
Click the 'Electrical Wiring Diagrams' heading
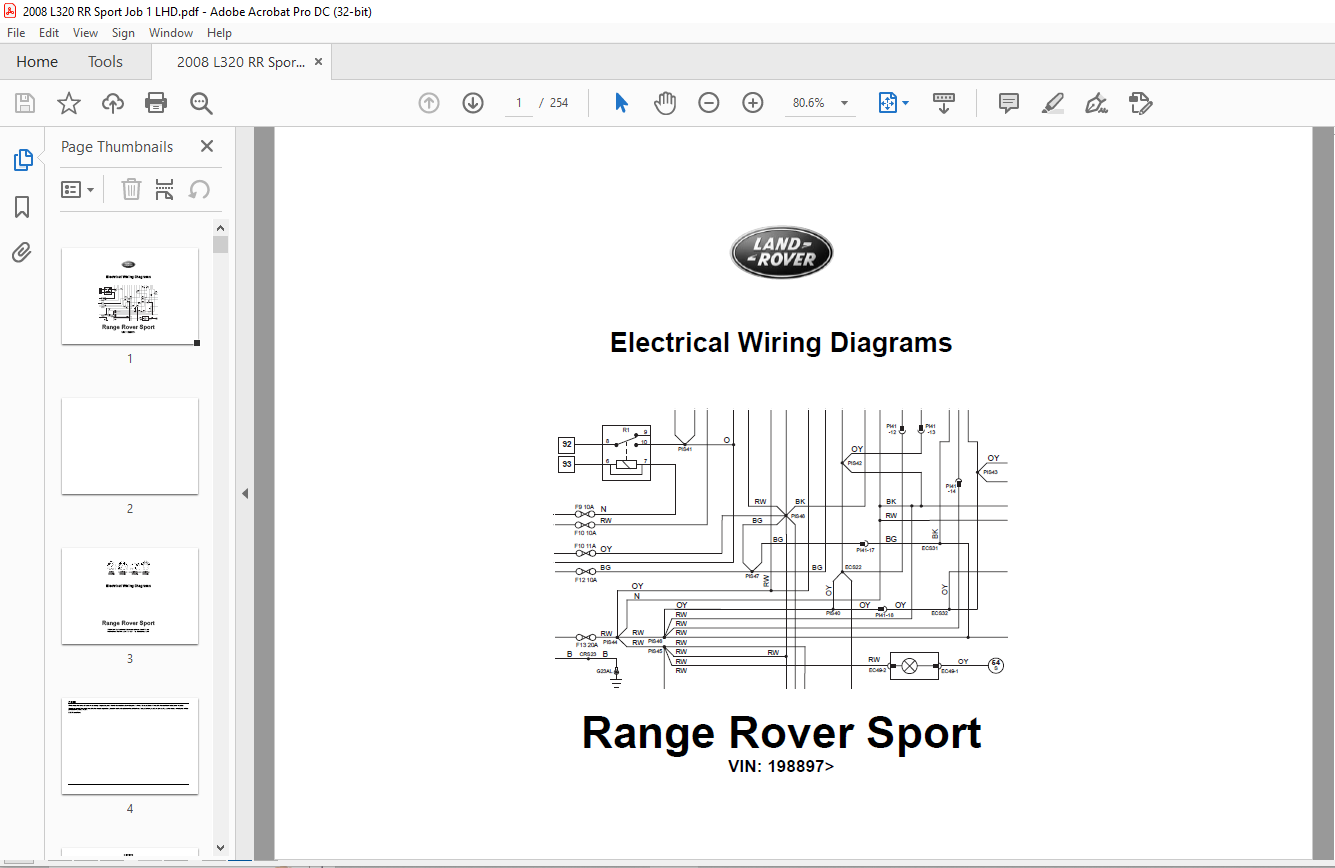(781, 343)
